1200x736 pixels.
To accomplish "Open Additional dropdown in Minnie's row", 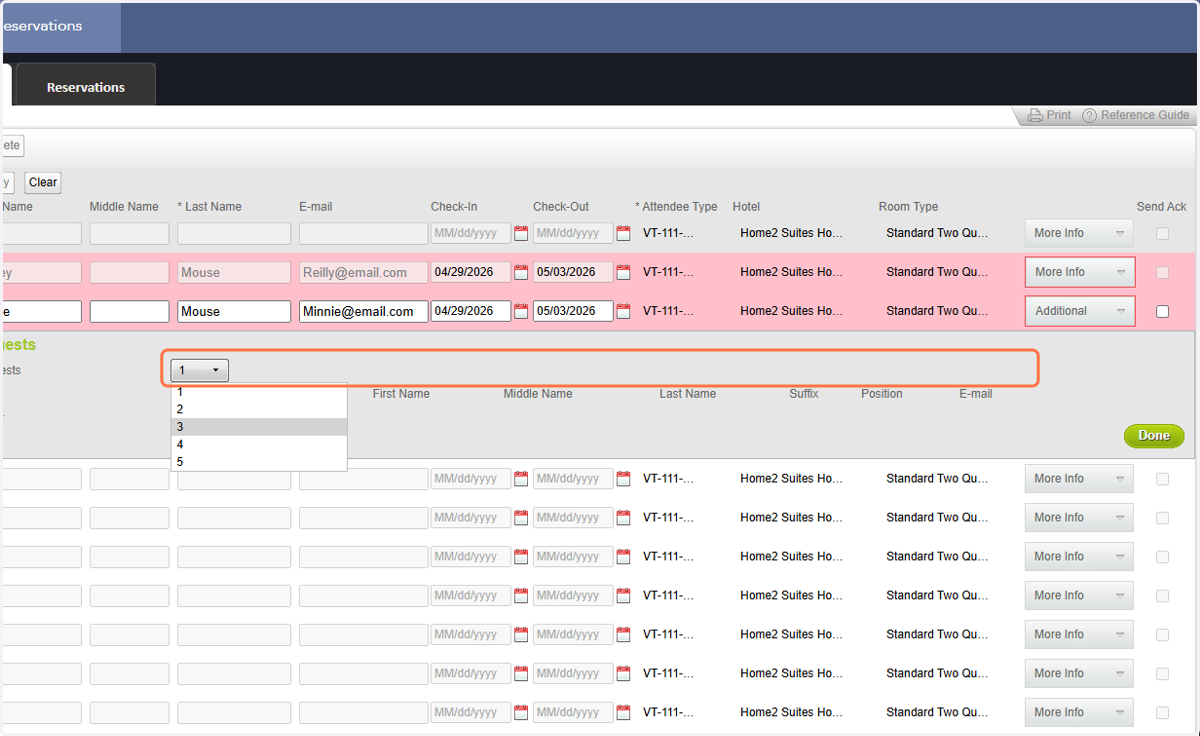I will (x=1080, y=311).
